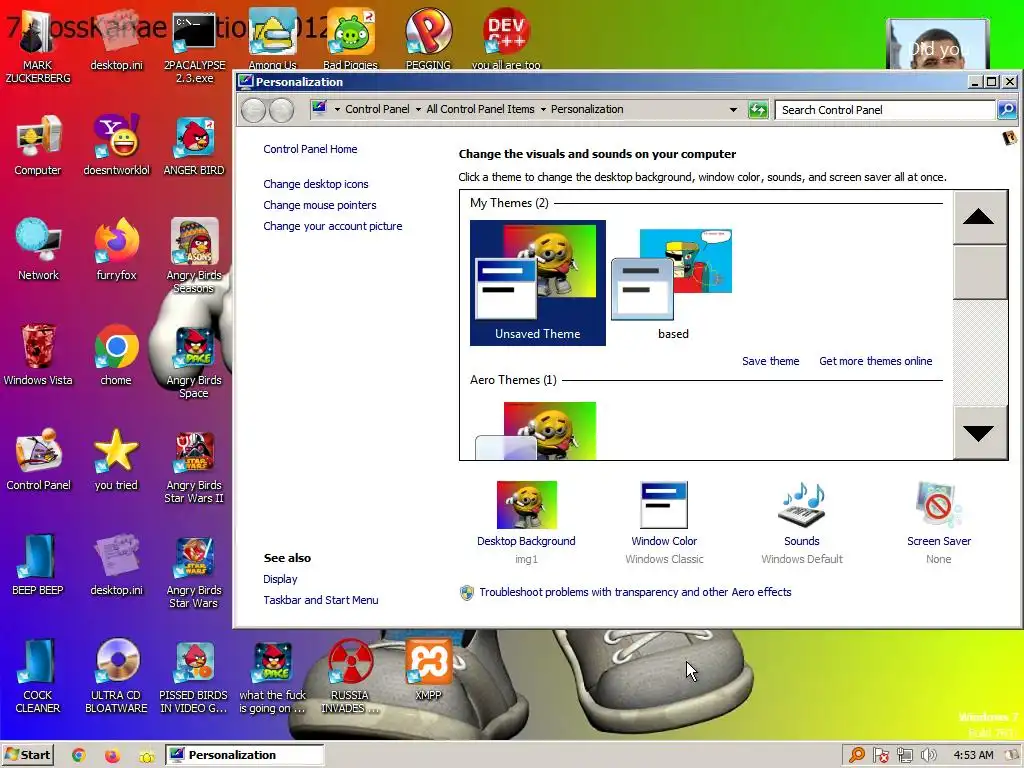Open Window Color settings

664,522
